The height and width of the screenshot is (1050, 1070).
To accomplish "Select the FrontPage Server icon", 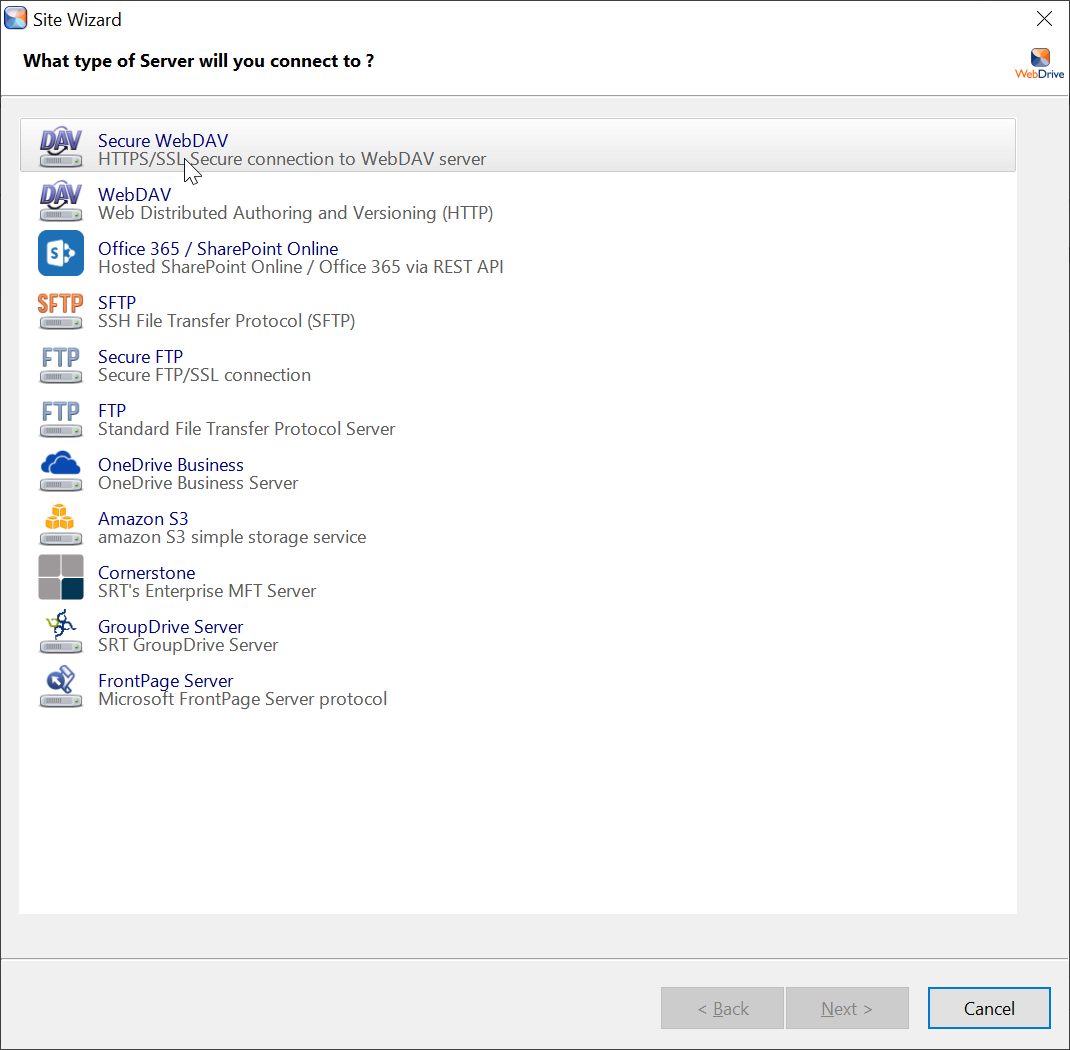I will [x=61, y=686].
